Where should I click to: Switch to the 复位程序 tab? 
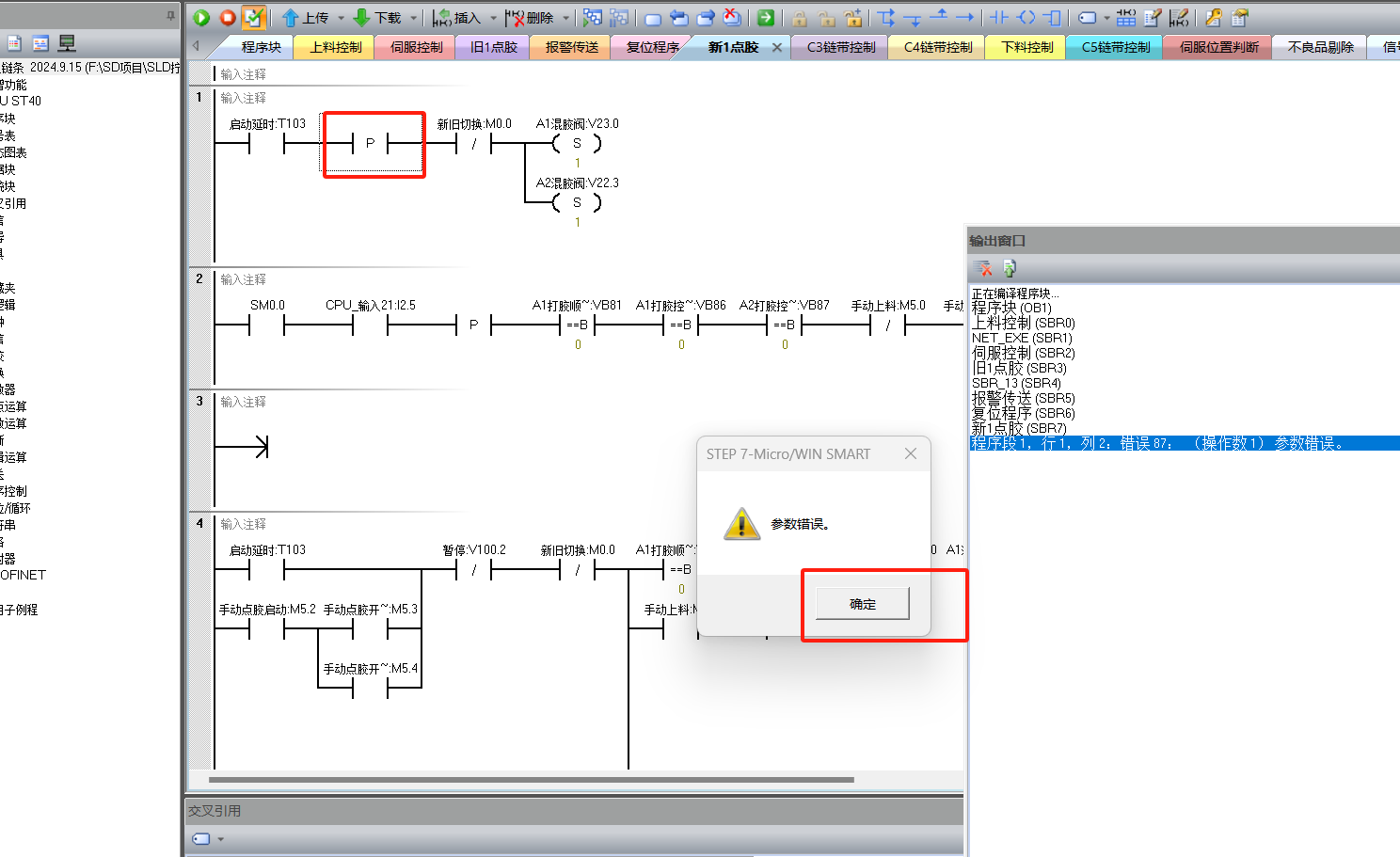pyautogui.click(x=653, y=47)
